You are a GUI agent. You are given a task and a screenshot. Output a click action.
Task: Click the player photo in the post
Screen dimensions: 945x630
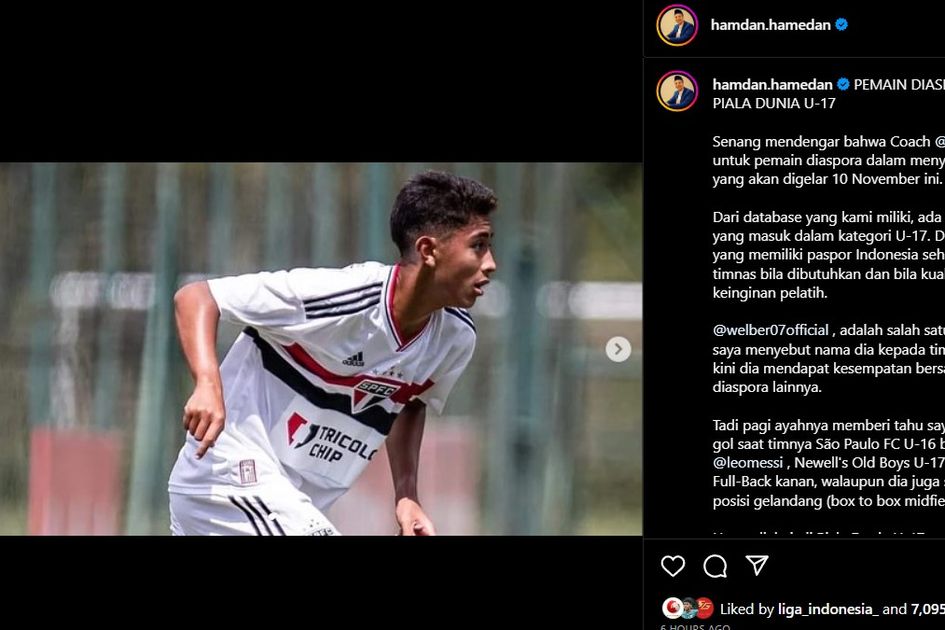coord(321,349)
